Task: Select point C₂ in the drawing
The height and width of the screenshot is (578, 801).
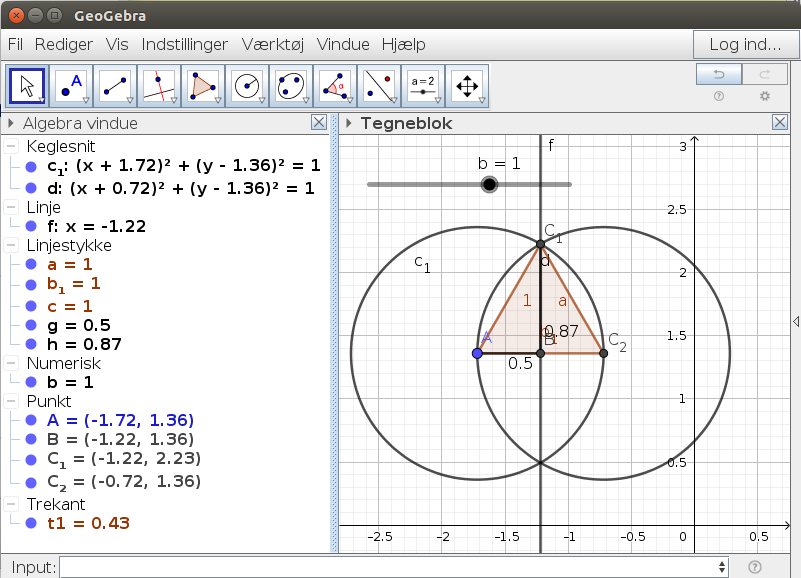Action: pyautogui.click(x=603, y=353)
